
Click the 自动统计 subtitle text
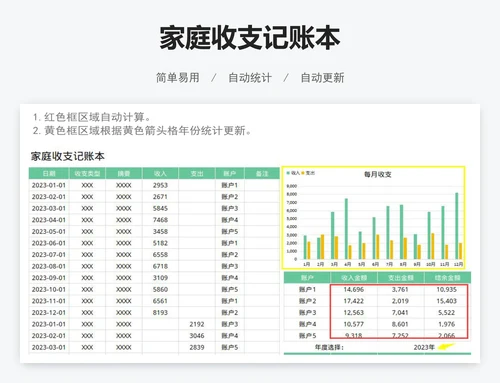click(x=250, y=78)
